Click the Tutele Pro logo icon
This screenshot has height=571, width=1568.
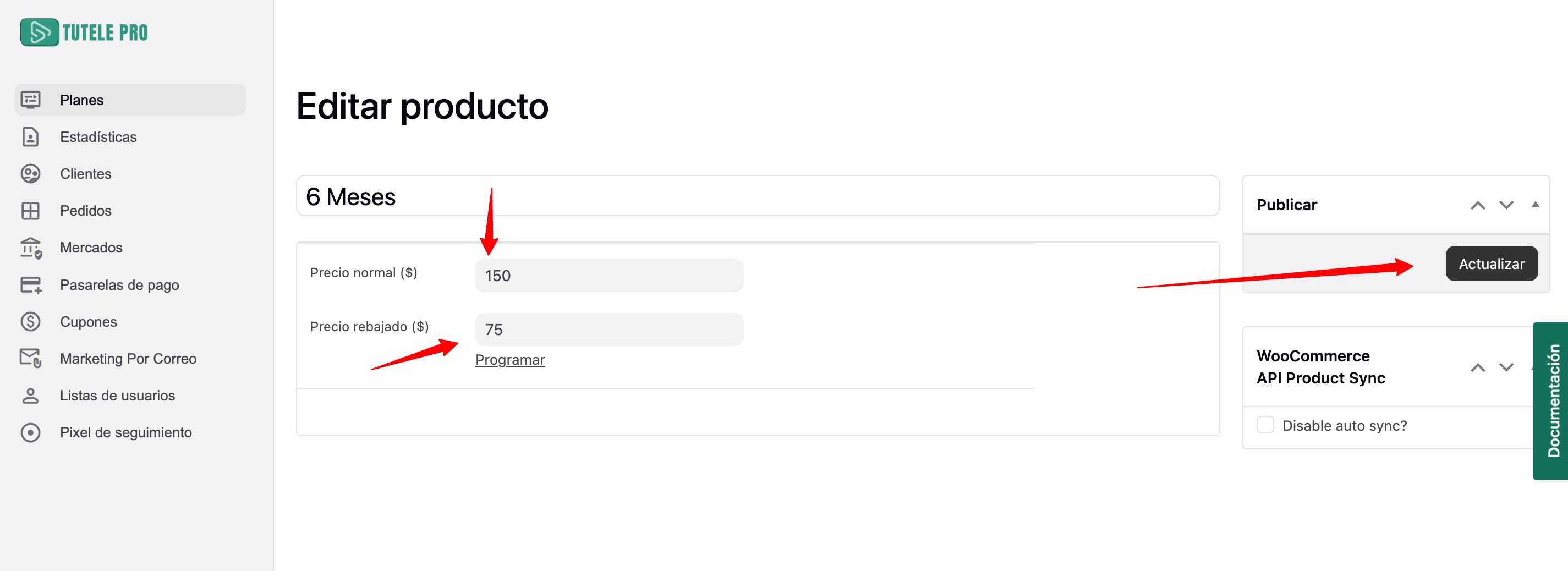tap(40, 32)
